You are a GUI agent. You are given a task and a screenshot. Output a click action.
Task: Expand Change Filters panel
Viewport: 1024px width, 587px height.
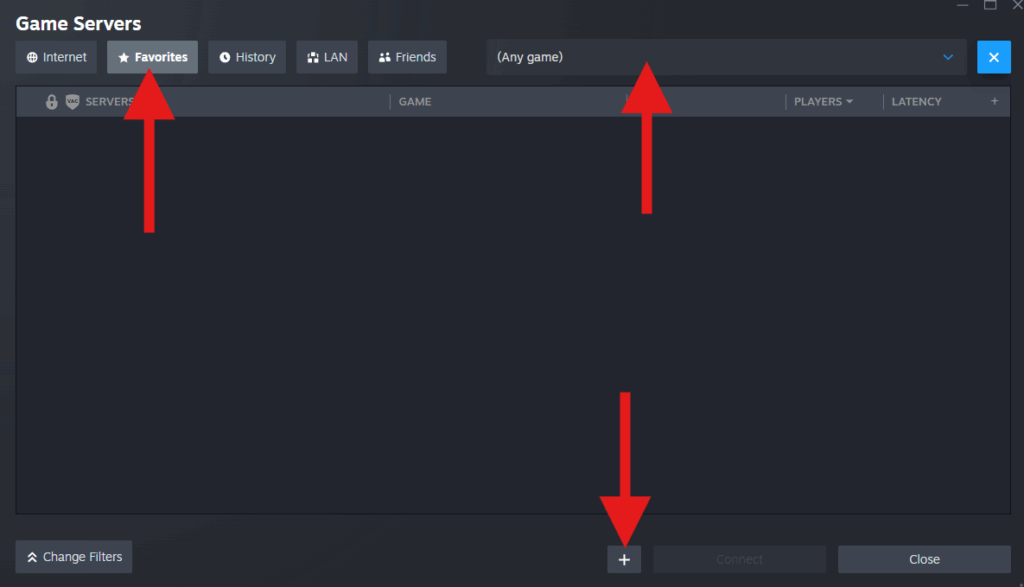point(74,557)
